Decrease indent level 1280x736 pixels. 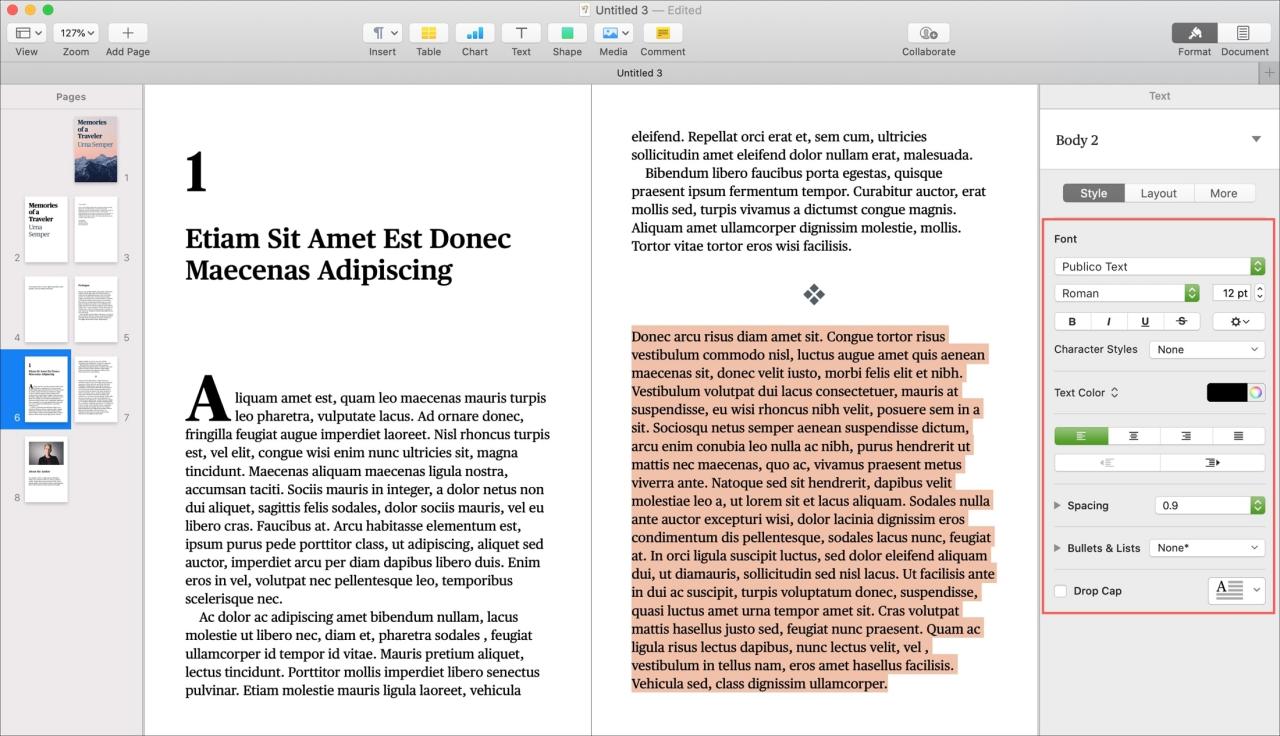point(1107,463)
